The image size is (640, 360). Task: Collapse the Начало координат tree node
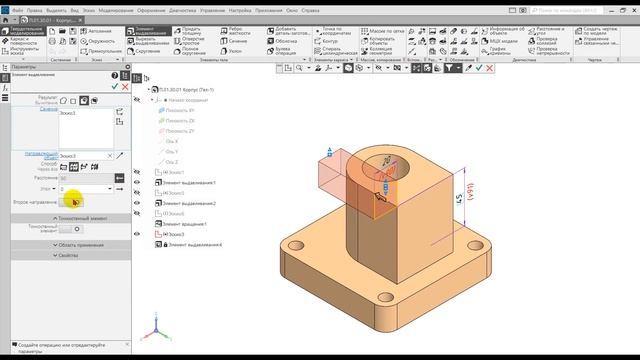[152, 100]
